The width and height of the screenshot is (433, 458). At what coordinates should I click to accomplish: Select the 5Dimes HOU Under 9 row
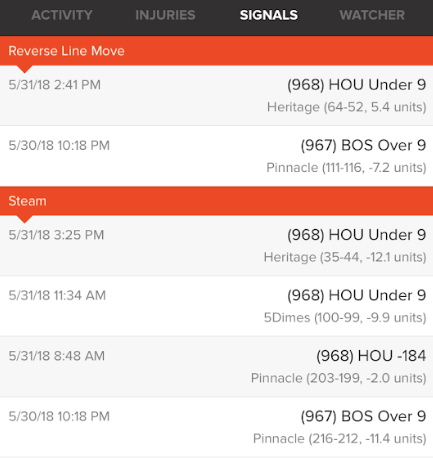pyautogui.click(x=216, y=306)
